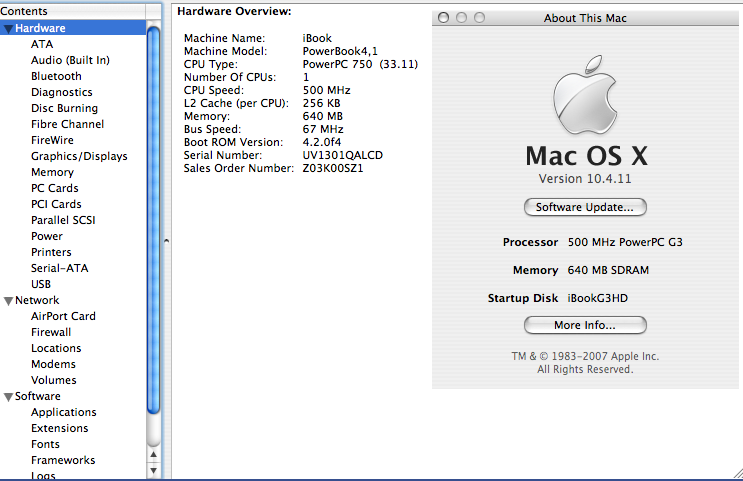Select Power in the sidebar

click(x=46, y=236)
